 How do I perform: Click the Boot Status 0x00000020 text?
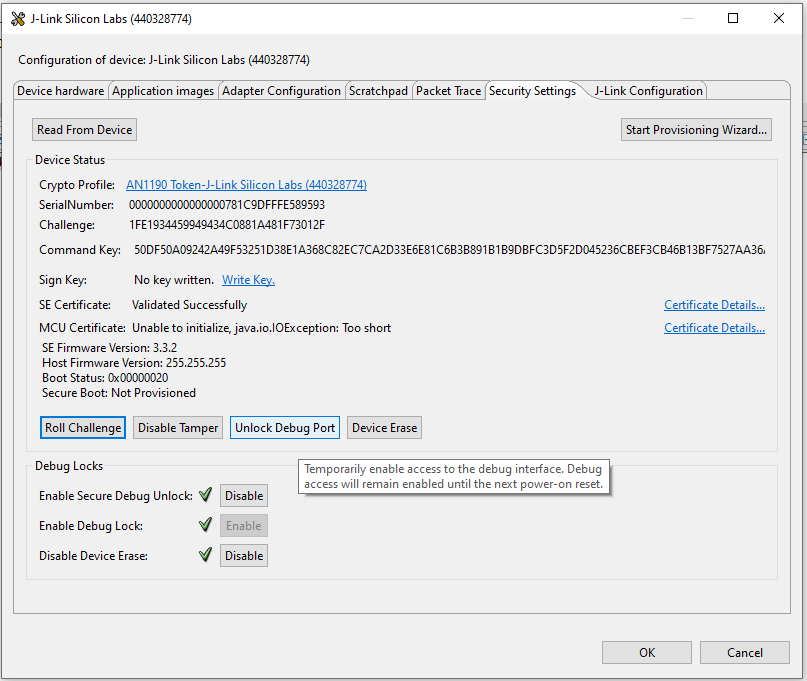click(105, 378)
